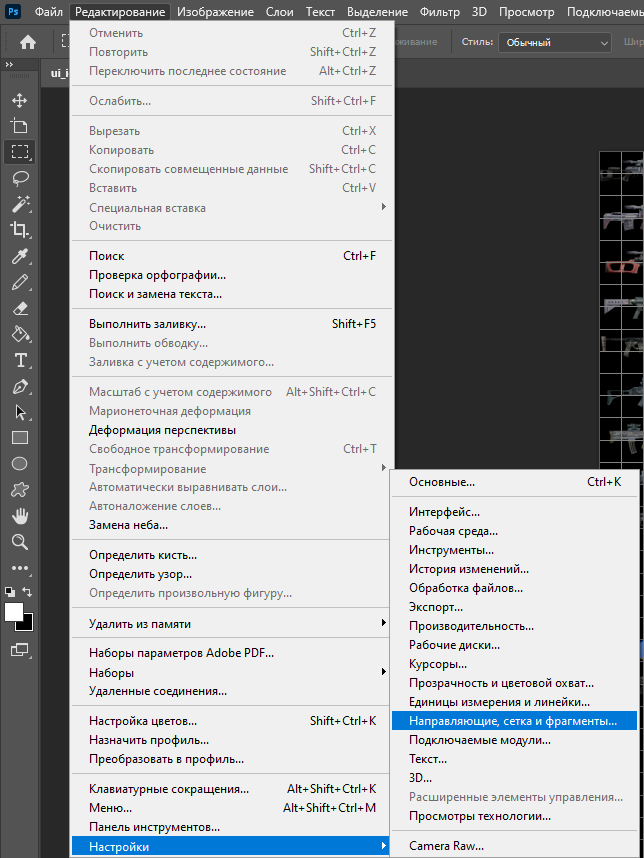Open the 3D menu

(x=479, y=11)
